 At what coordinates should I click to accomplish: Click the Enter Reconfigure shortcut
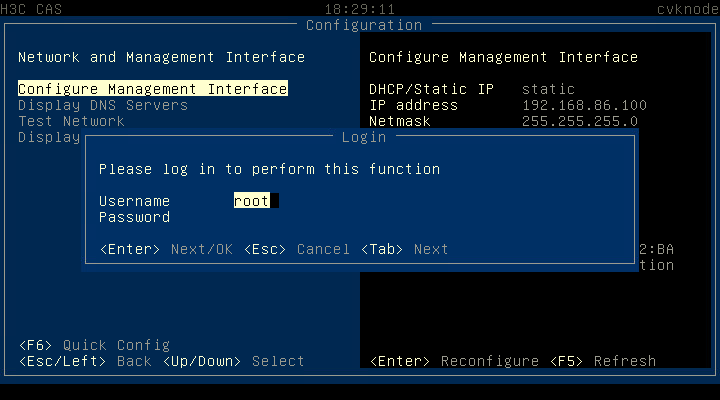pyautogui.click(x=454, y=361)
